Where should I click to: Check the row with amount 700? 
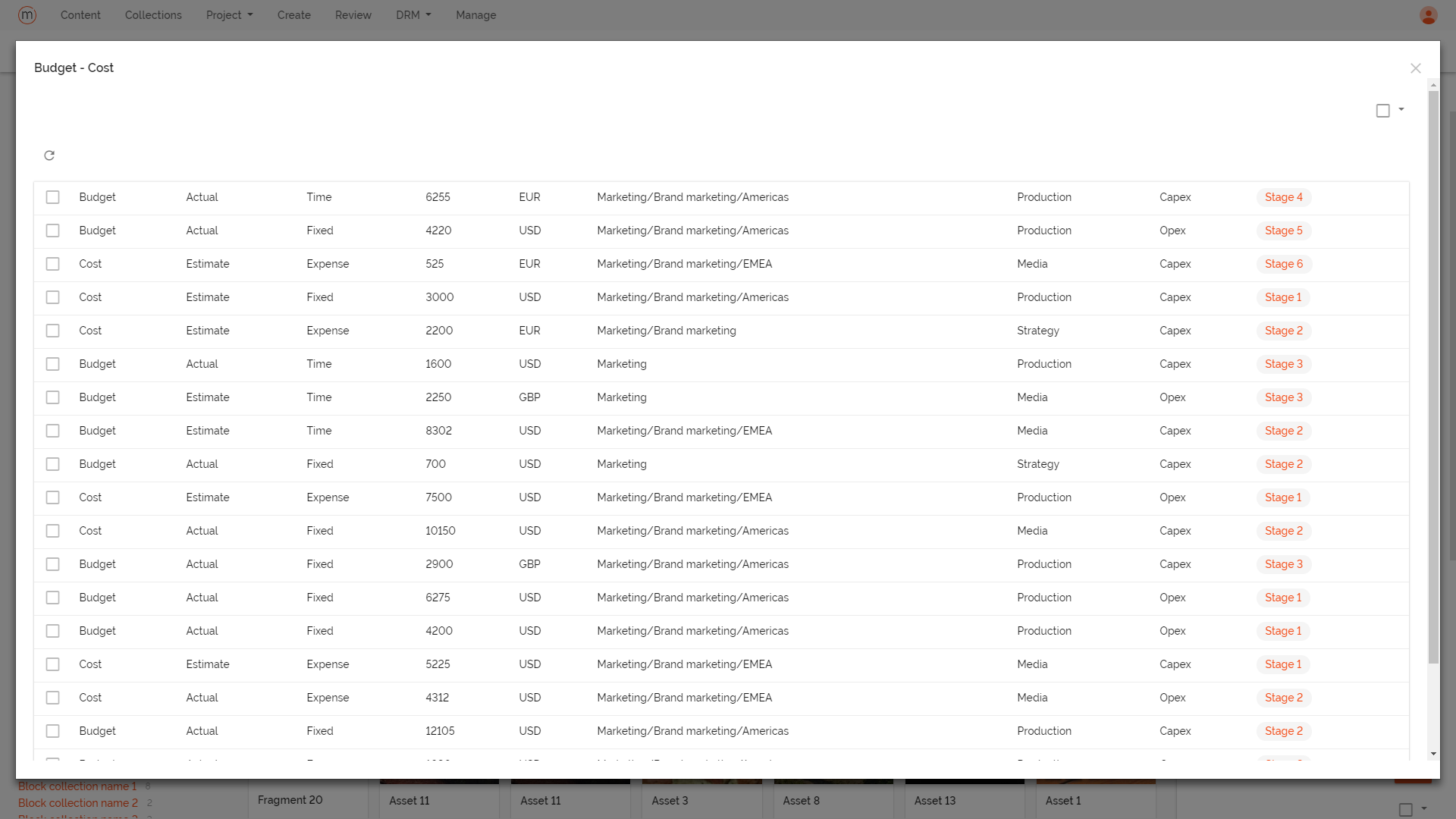click(x=52, y=464)
